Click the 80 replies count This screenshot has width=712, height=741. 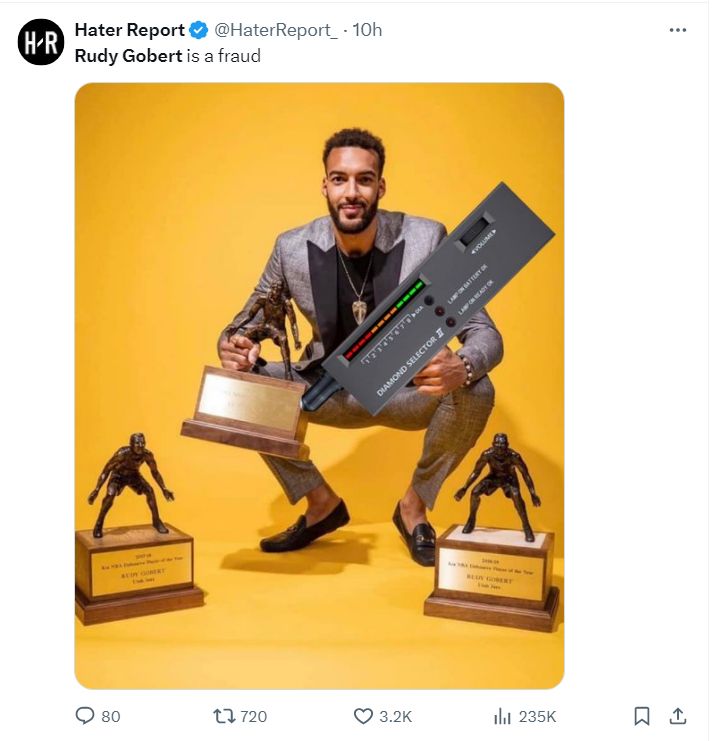(x=111, y=716)
